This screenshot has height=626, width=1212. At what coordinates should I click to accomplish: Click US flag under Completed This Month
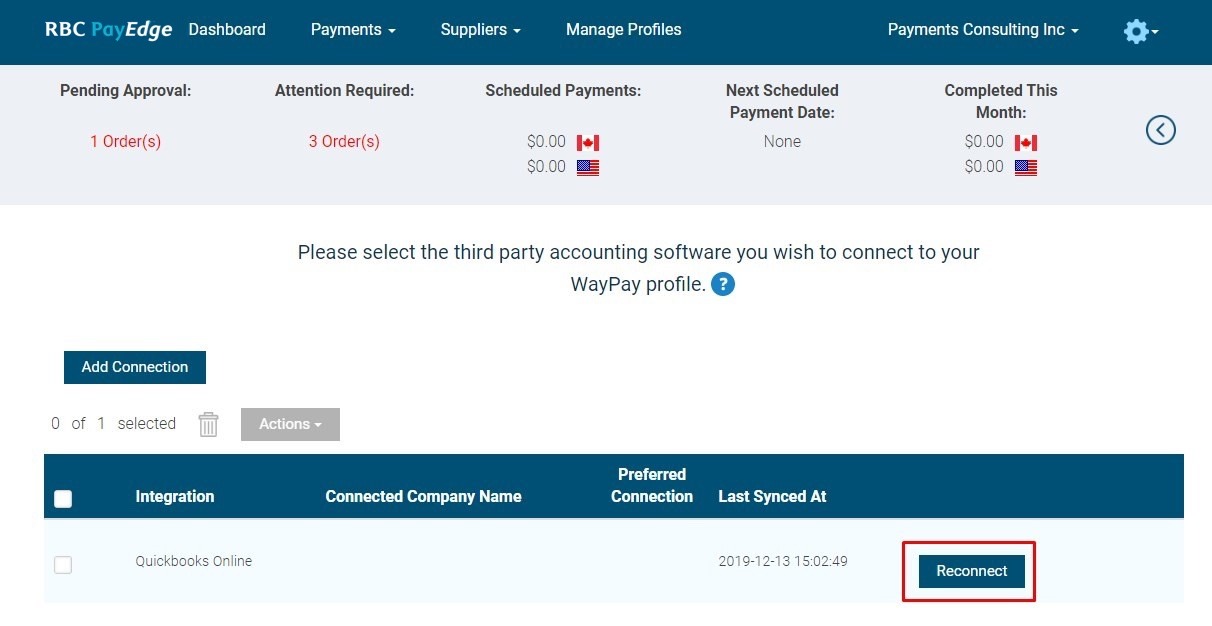coord(1026,168)
